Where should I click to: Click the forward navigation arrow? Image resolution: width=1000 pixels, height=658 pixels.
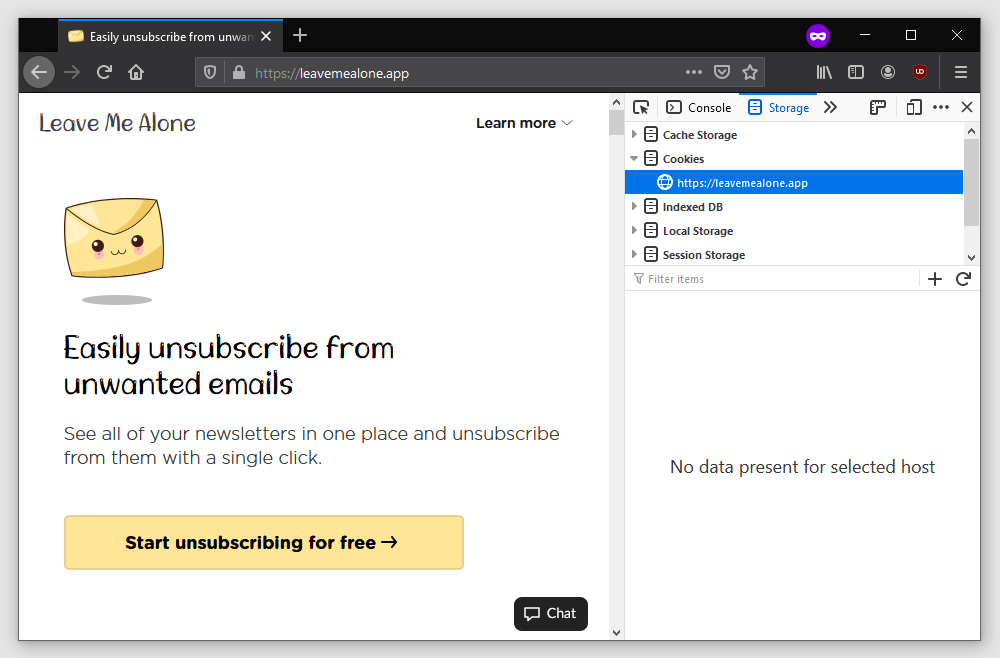tap(72, 72)
